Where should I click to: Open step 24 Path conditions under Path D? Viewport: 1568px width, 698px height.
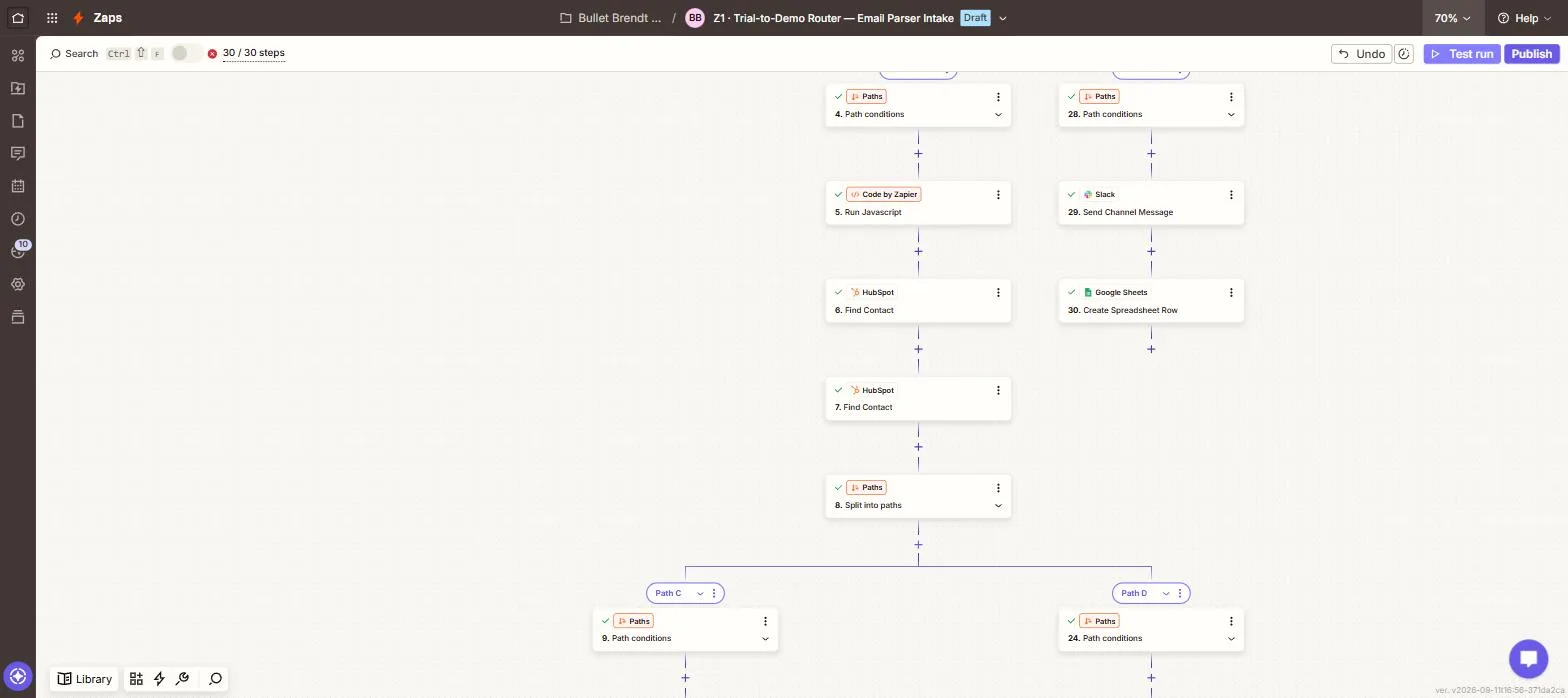click(1151, 630)
